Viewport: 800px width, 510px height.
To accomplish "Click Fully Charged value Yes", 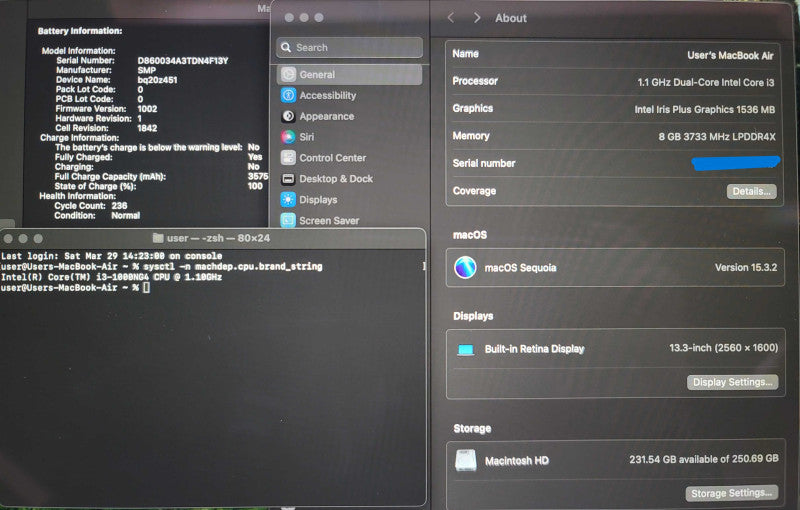I will tap(255, 157).
